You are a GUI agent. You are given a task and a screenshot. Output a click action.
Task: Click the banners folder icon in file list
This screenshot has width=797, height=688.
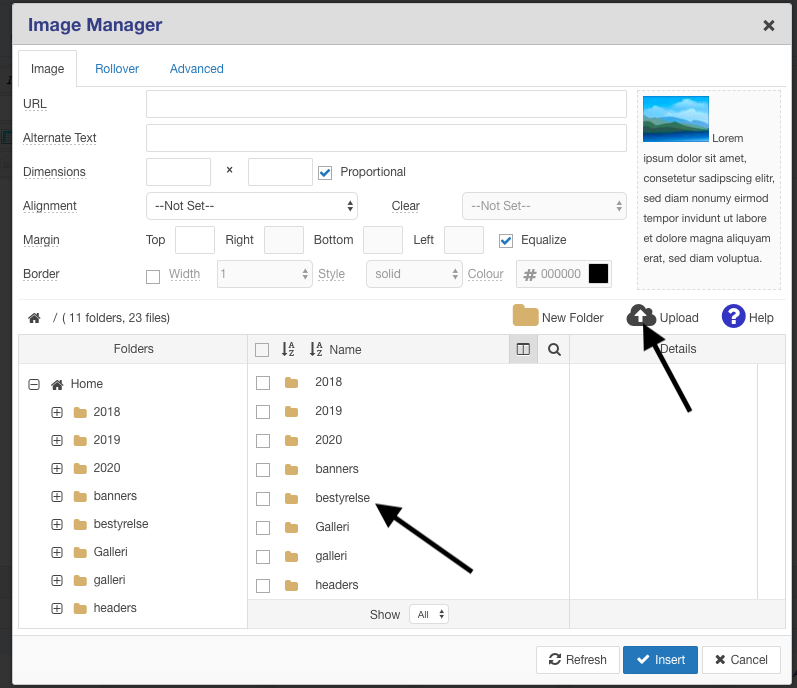[292, 469]
